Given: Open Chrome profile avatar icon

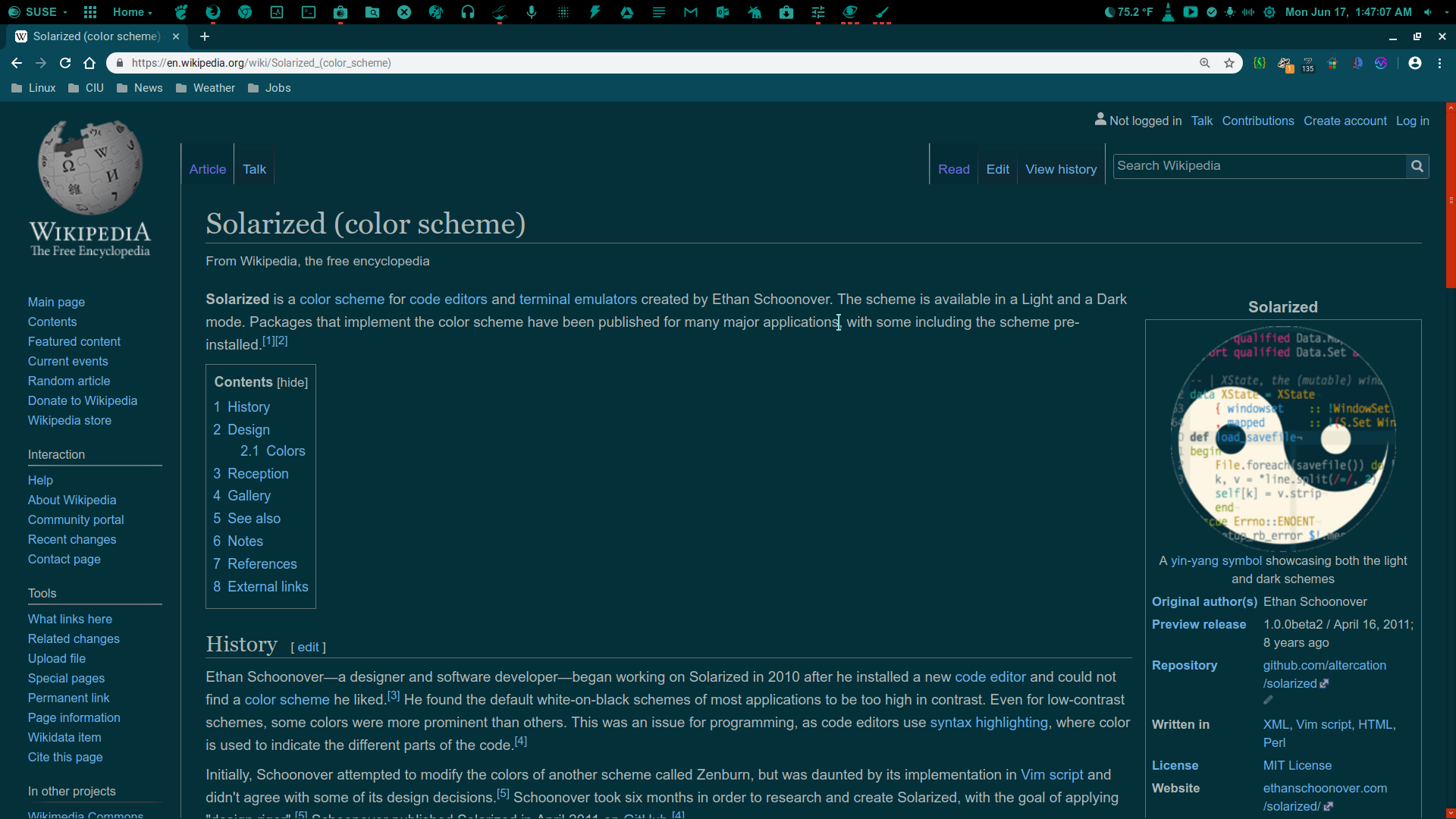Looking at the screenshot, I should coord(1415,63).
